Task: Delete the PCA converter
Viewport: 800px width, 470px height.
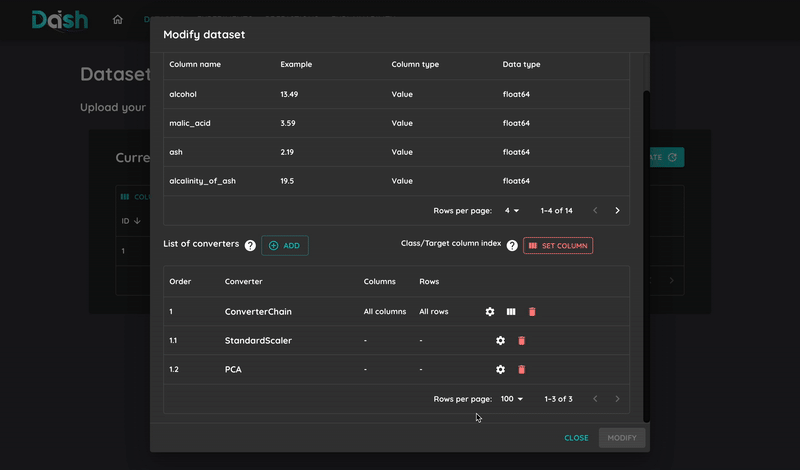Action: (x=521, y=369)
